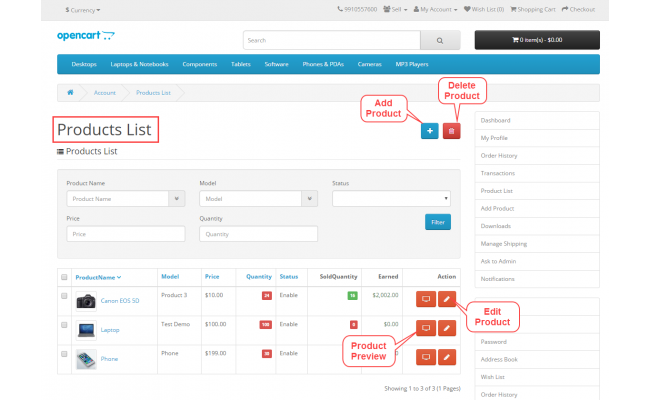
Task: Open Manage Shipping in sidebar
Action: (x=537, y=244)
